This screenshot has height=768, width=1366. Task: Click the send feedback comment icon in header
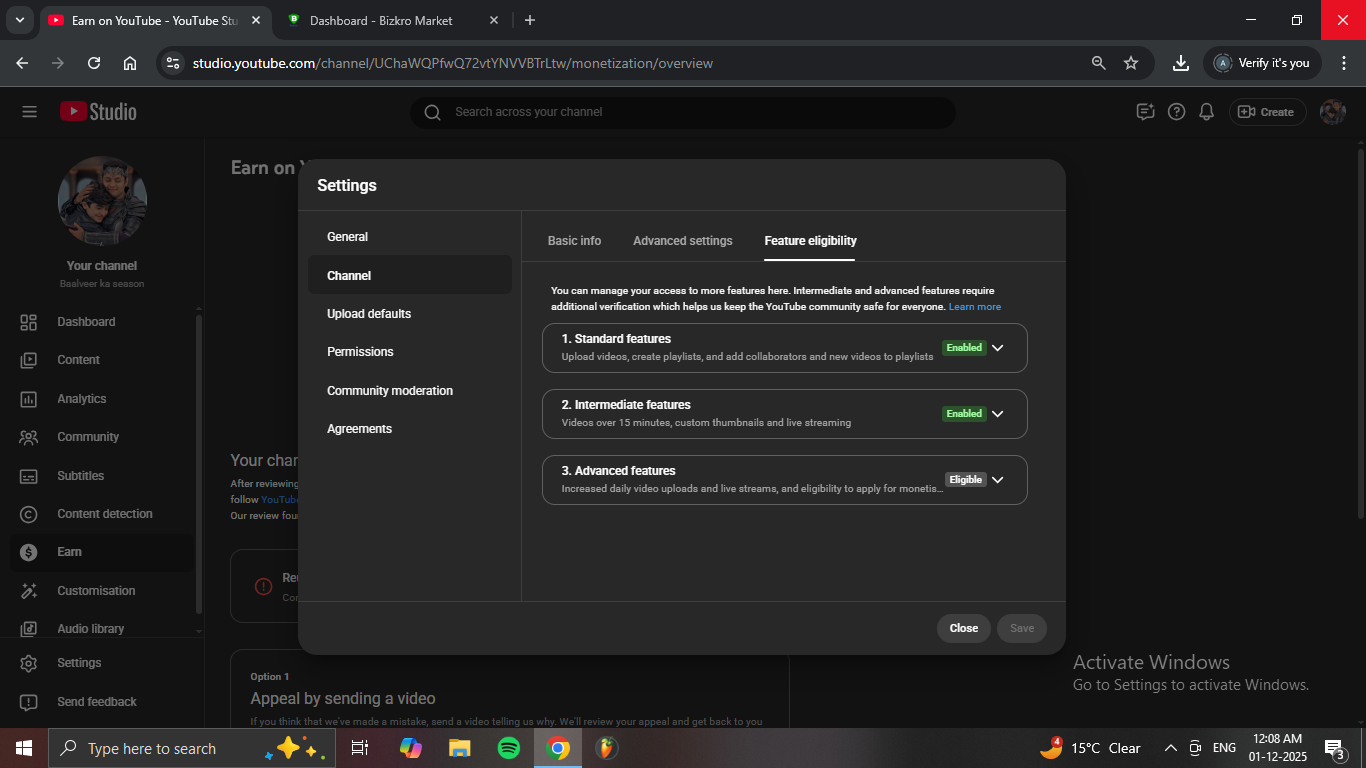tap(1145, 112)
